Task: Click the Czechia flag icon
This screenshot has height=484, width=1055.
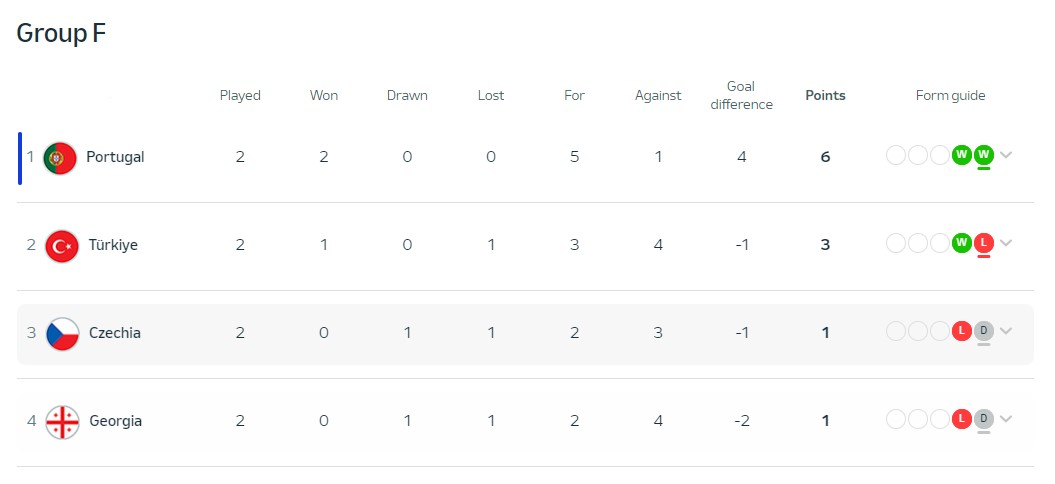Action: point(63,334)
